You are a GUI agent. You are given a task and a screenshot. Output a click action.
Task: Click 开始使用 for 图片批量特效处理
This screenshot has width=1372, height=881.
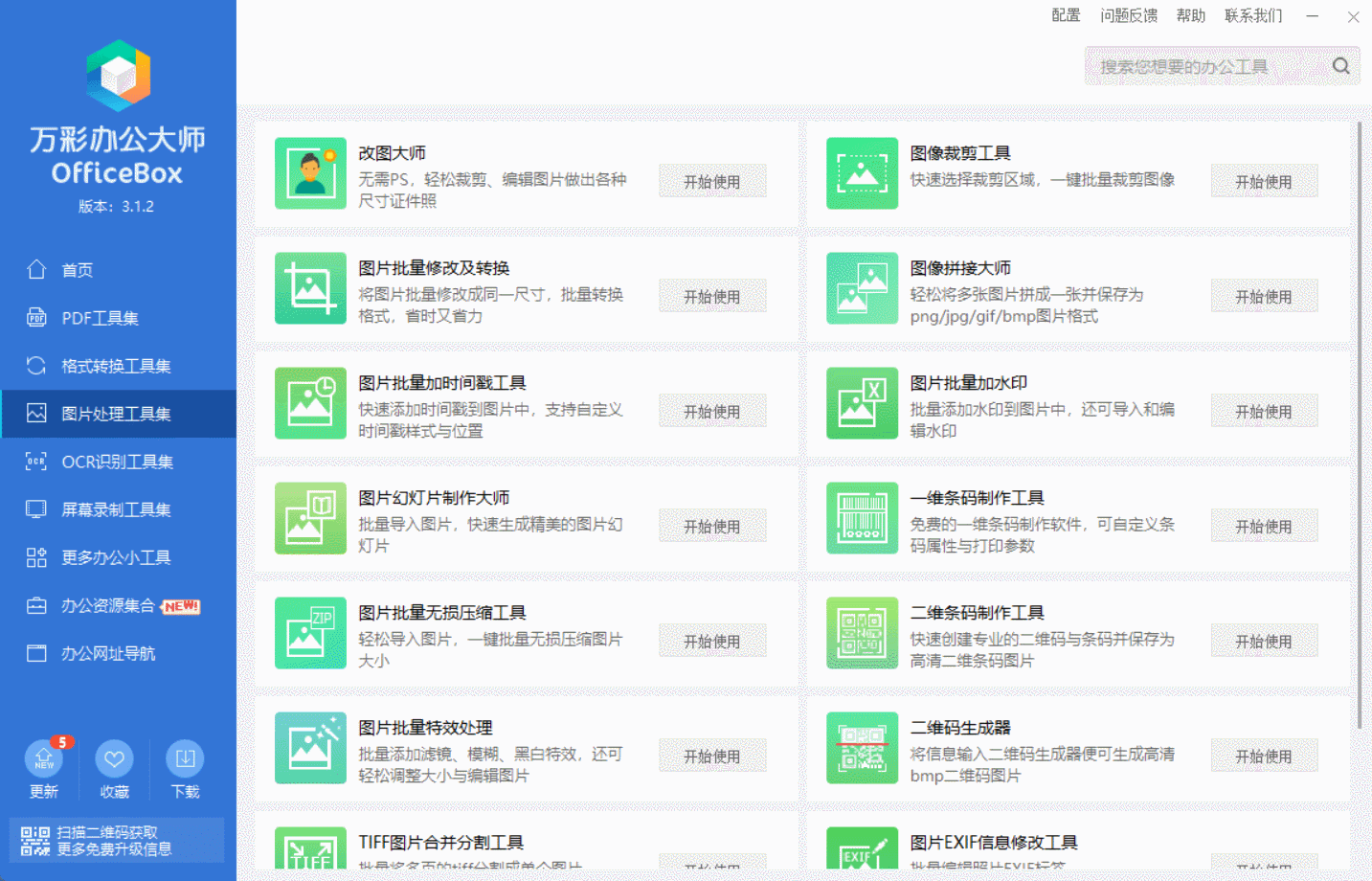712,755
